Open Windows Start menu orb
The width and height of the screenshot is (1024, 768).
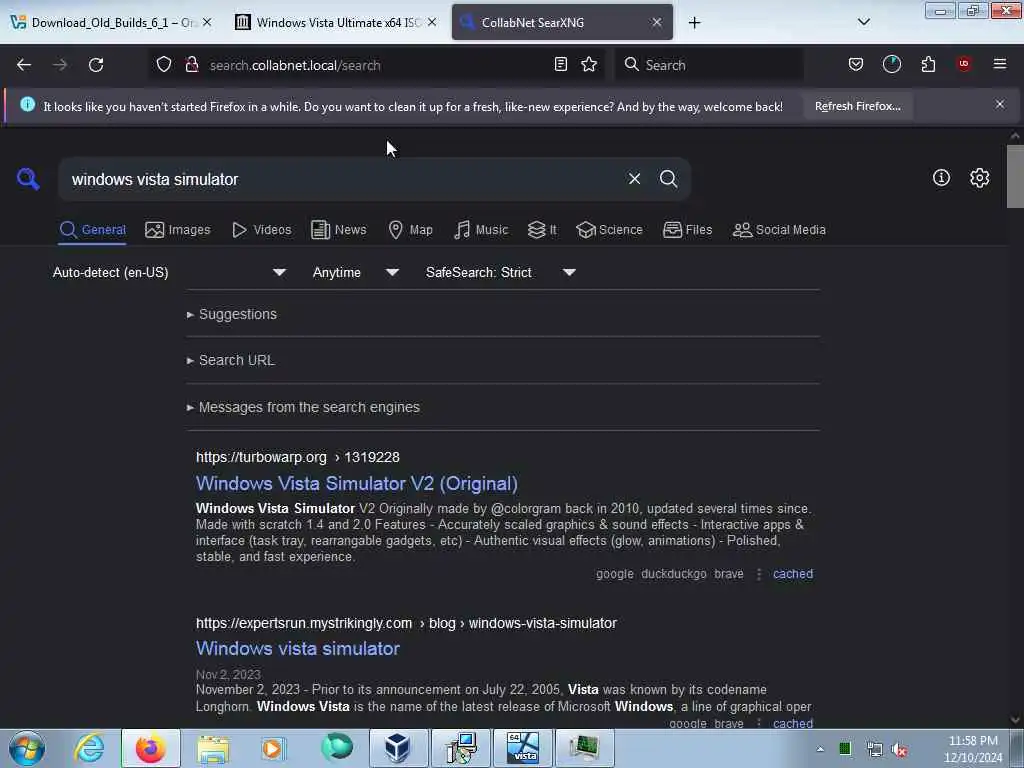[27, 748]
